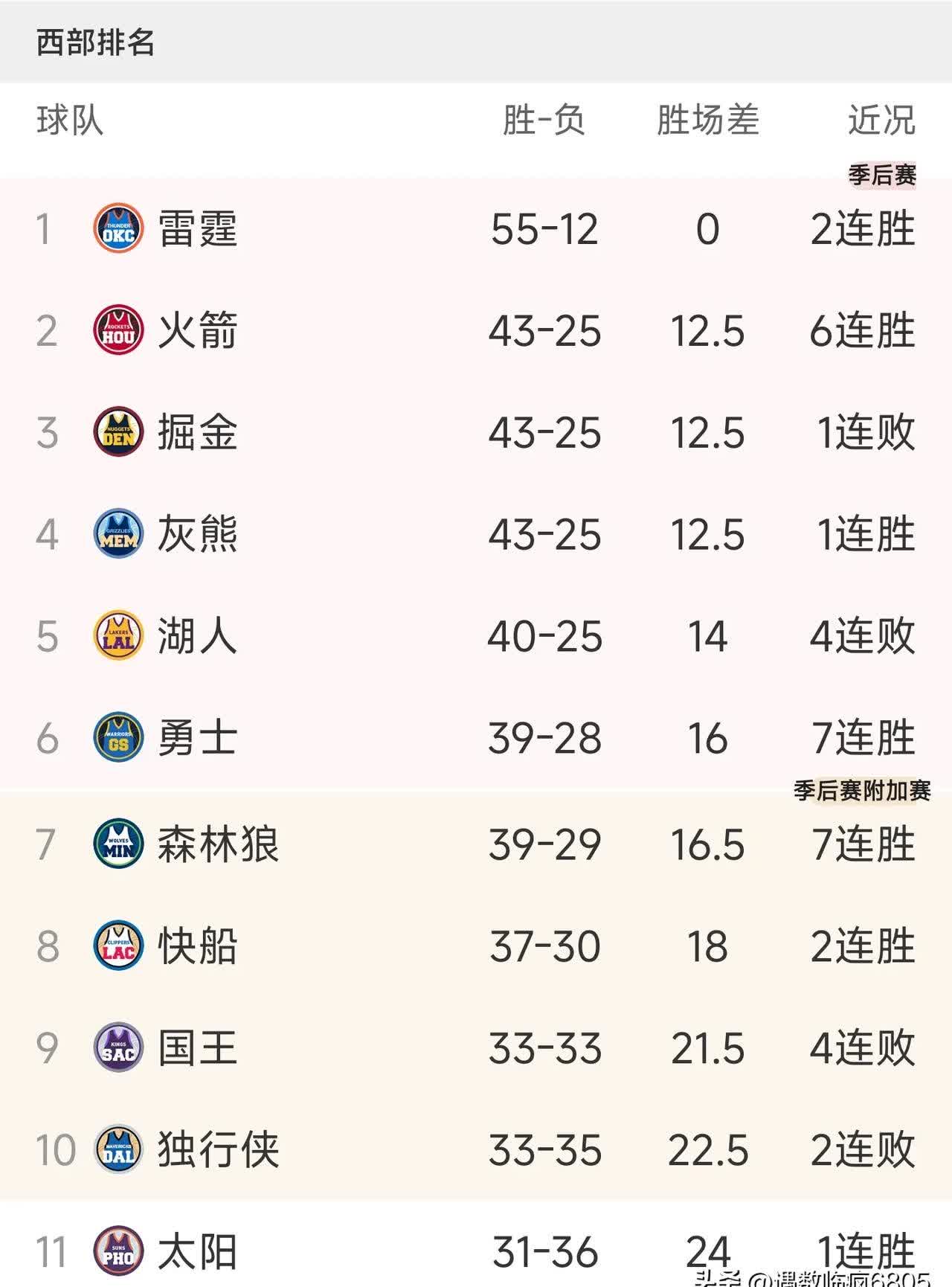Click the 独行侠 row record 33-35
The width and height of the screenshot is (952, 1287).
point(543,1150)
